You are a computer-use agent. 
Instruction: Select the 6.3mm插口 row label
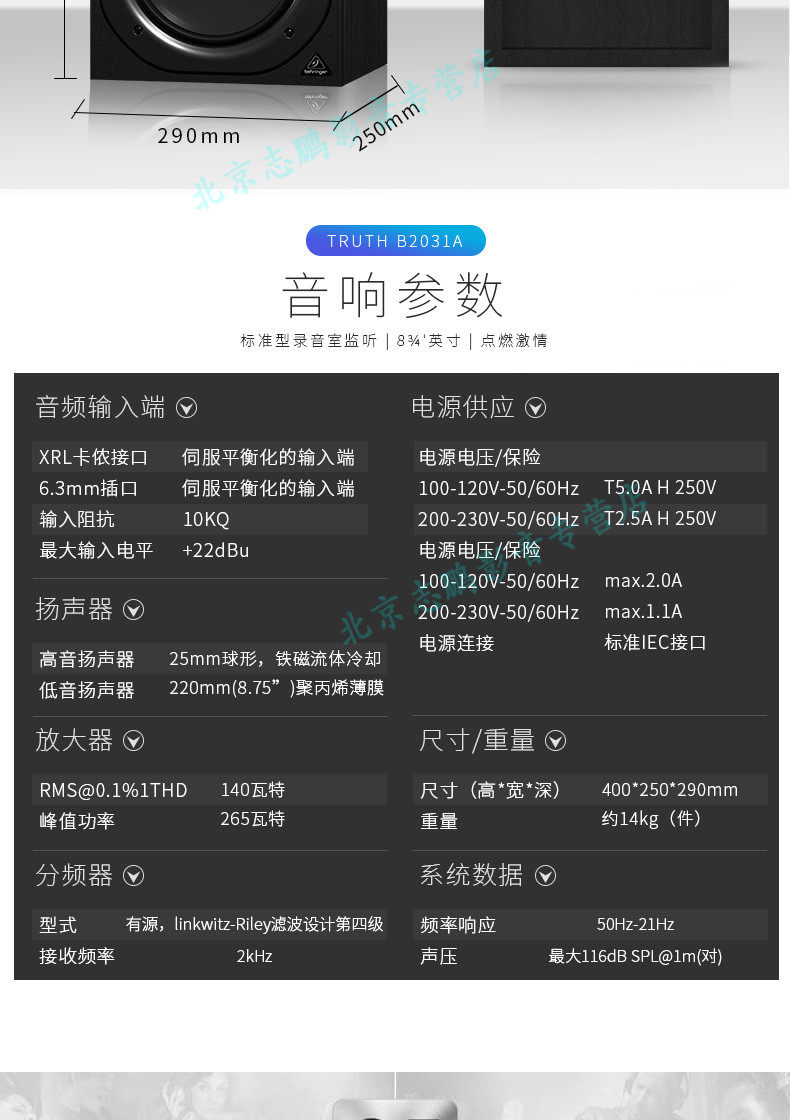coord(89,489)
